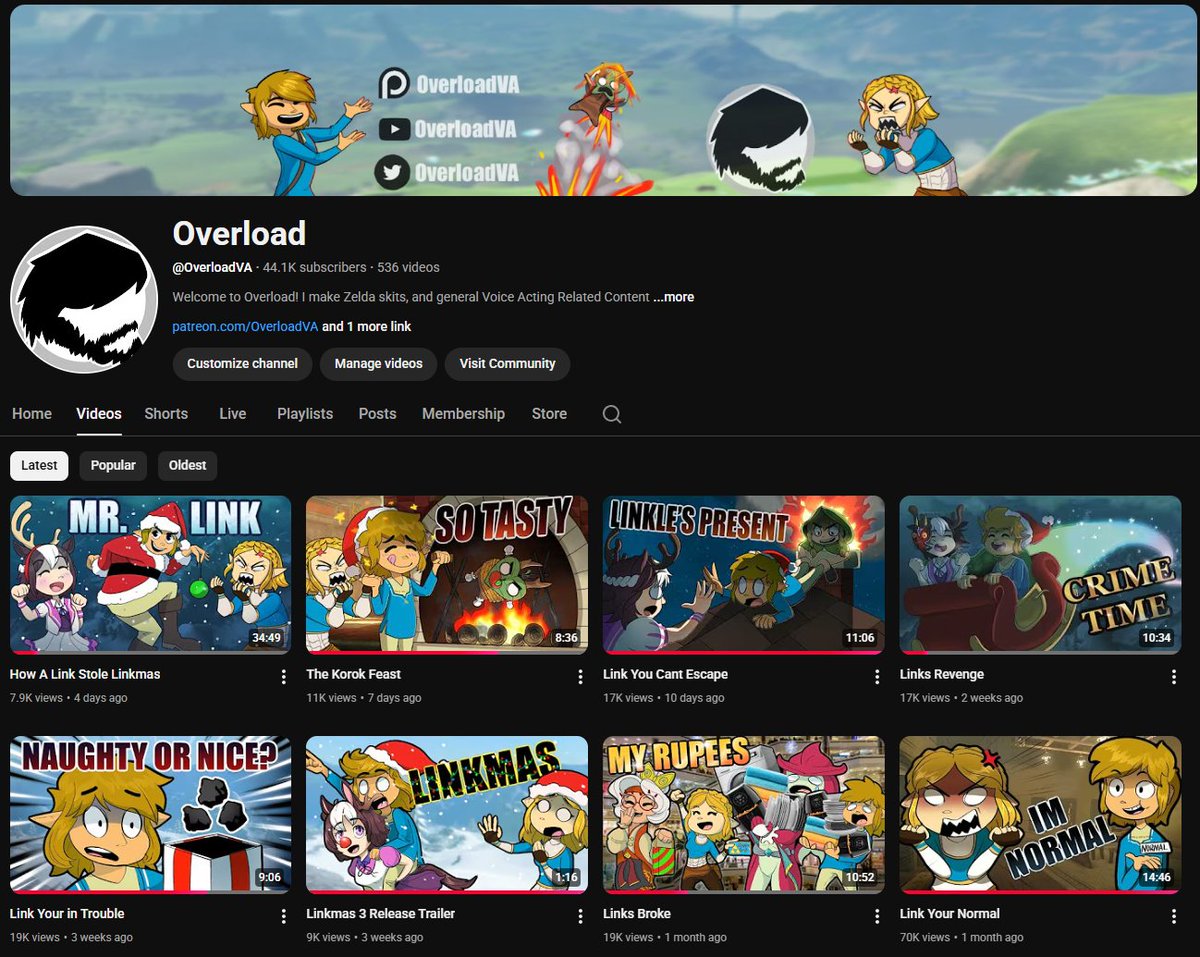The height and width of the screenshot is (957, 1200).
Task: Open title 'Links Broke'
Action: point(637,914)
